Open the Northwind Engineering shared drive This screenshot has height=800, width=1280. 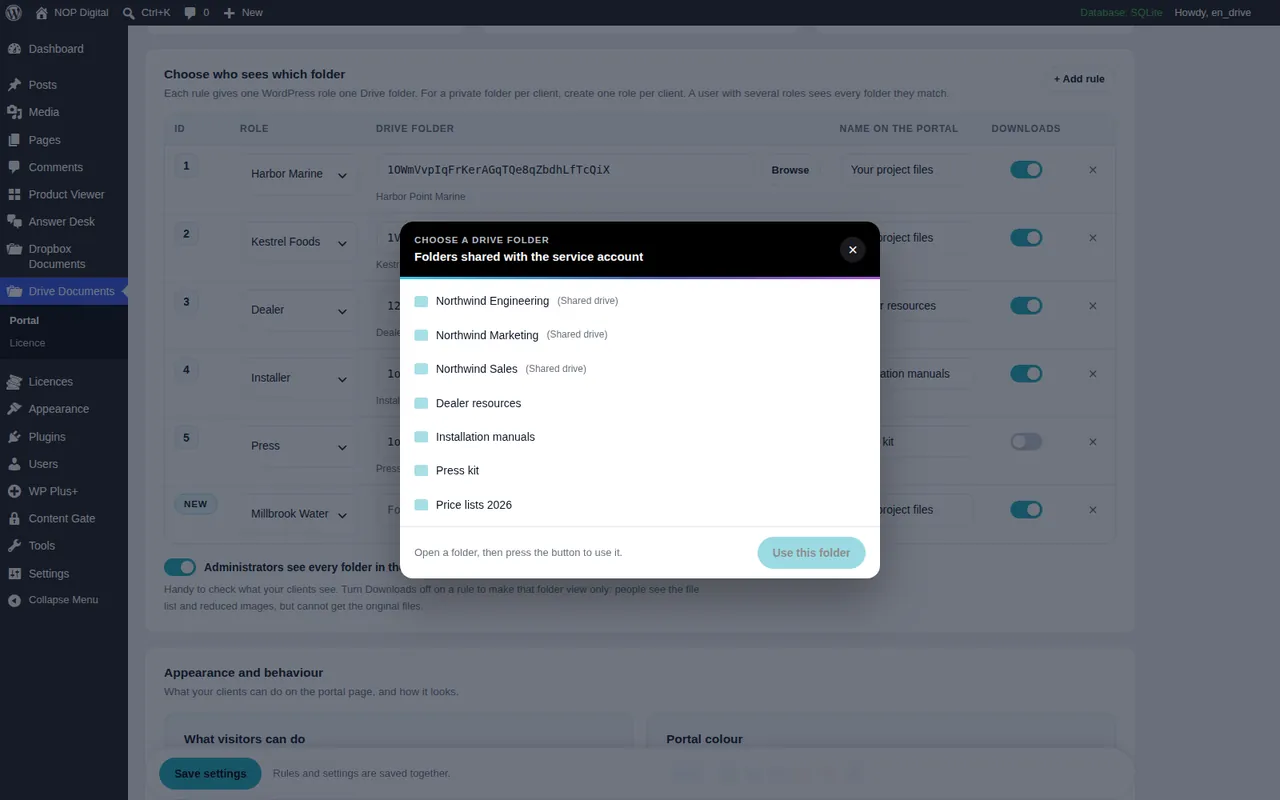click(x=640, y=301)
